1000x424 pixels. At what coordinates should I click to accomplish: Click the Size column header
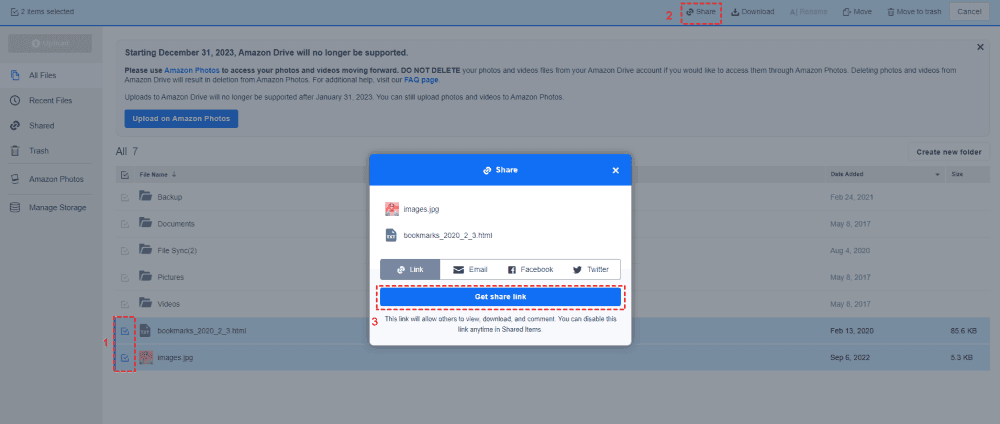pyautogui.click(x=957, y=175)
